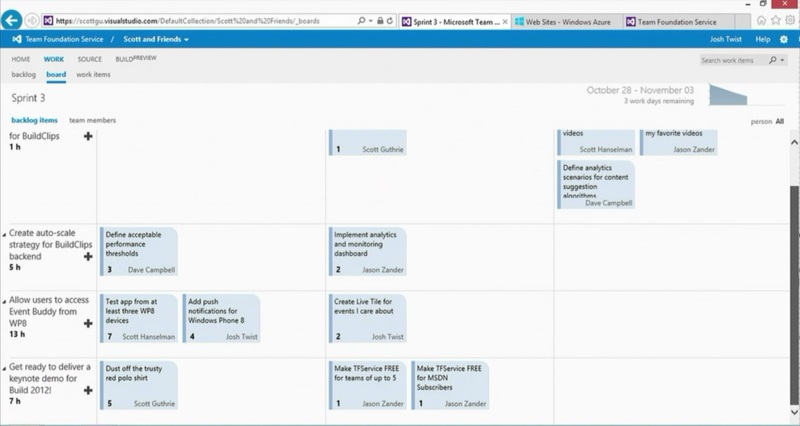Collapse Allow users to access Event Buddy row
The image size is (800, 426).
click(x=5, y=302)
